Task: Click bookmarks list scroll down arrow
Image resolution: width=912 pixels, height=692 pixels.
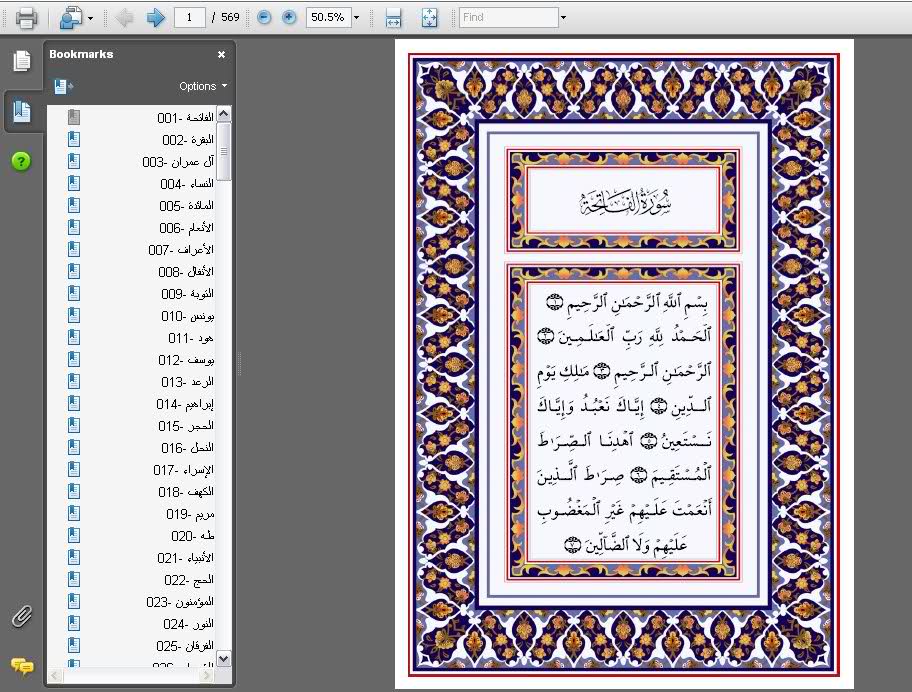Action: (223, 658)
